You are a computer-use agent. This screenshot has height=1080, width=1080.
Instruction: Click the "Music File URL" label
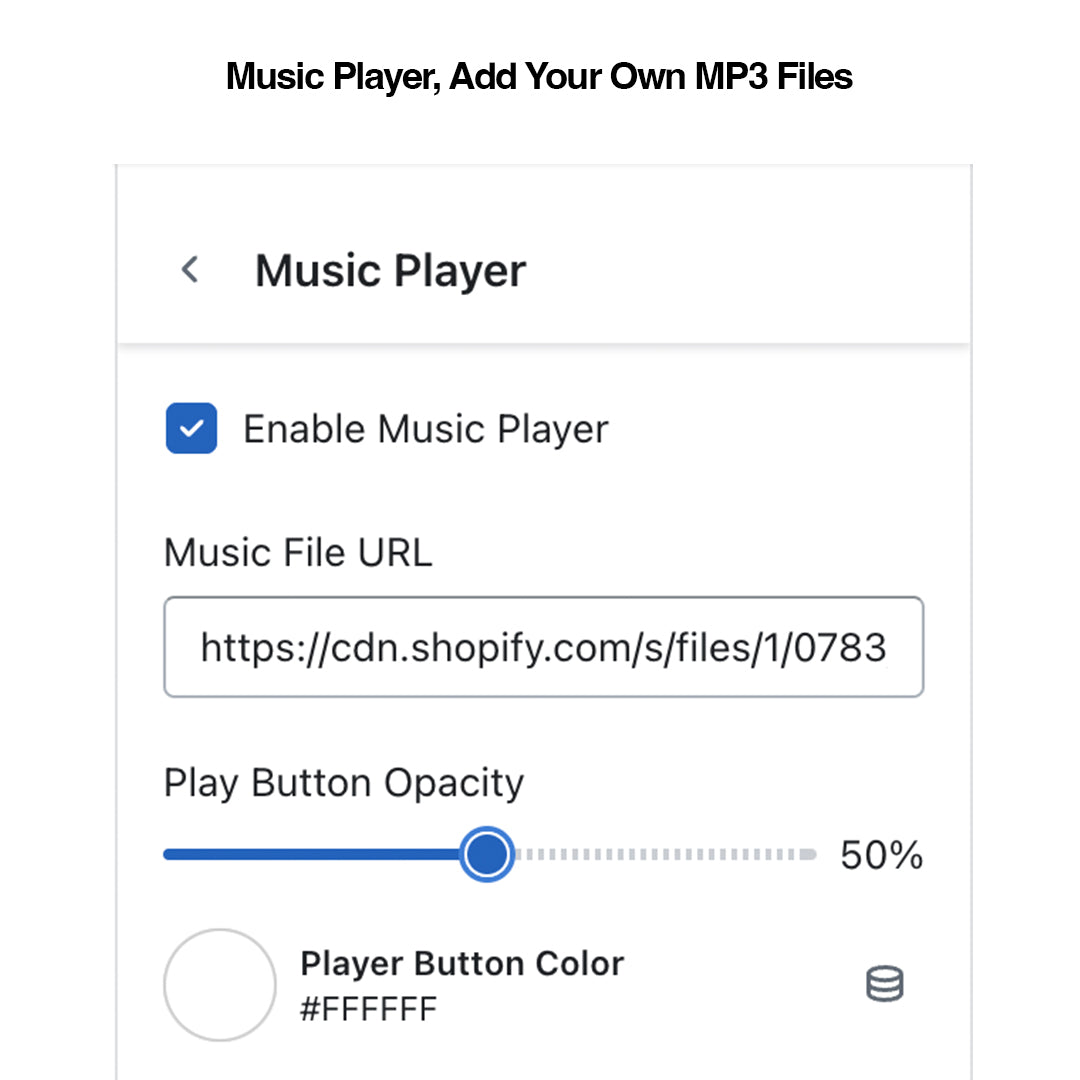pos(298,552)
